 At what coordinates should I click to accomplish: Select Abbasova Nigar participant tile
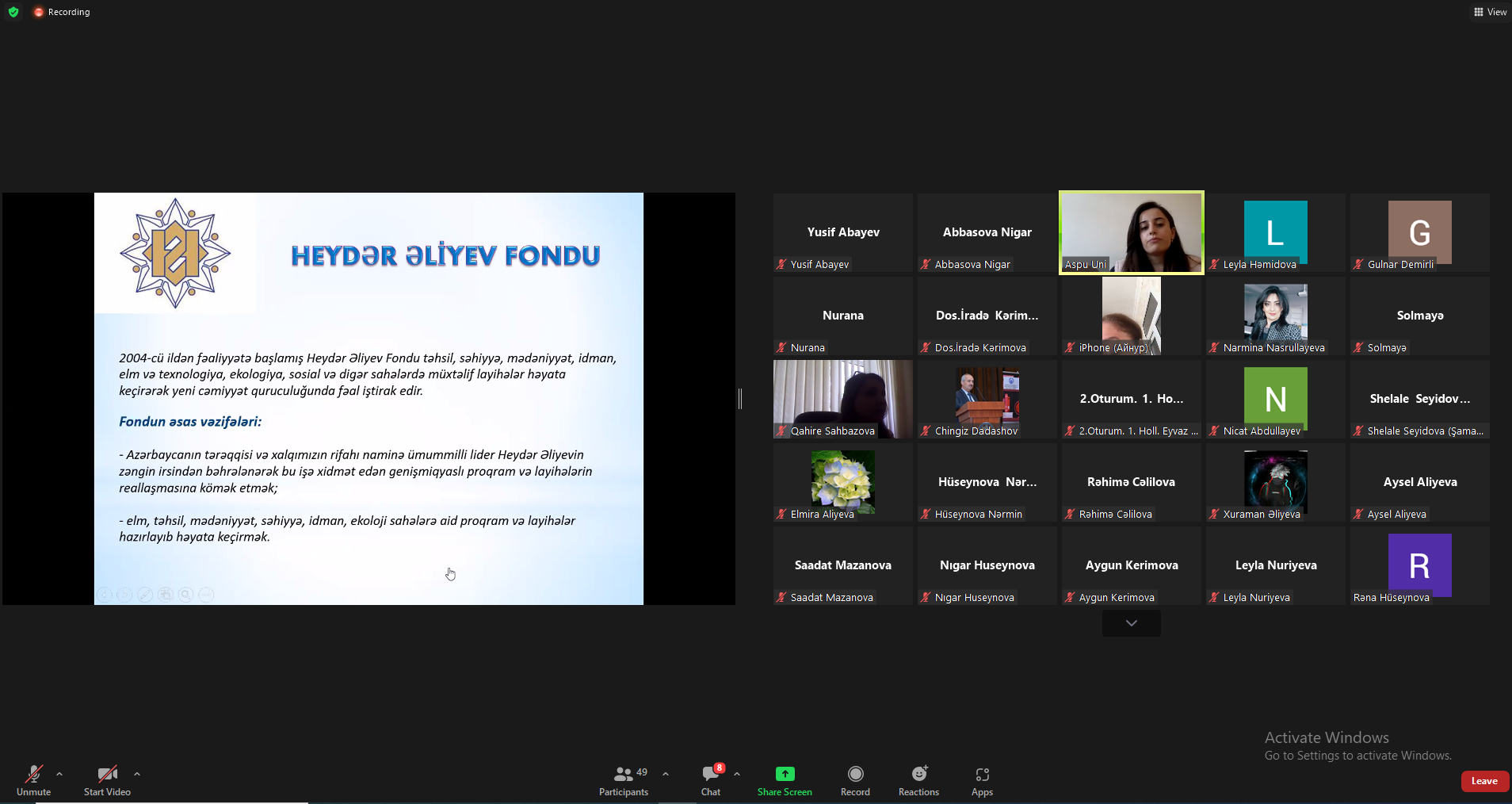987,232
